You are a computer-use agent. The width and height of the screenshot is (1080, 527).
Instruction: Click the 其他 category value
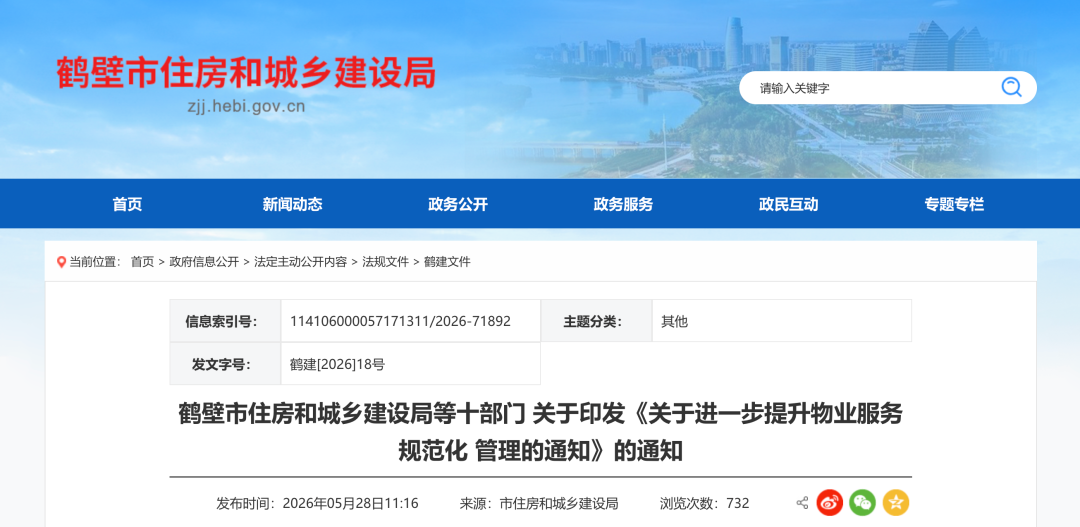pos(674,321)
